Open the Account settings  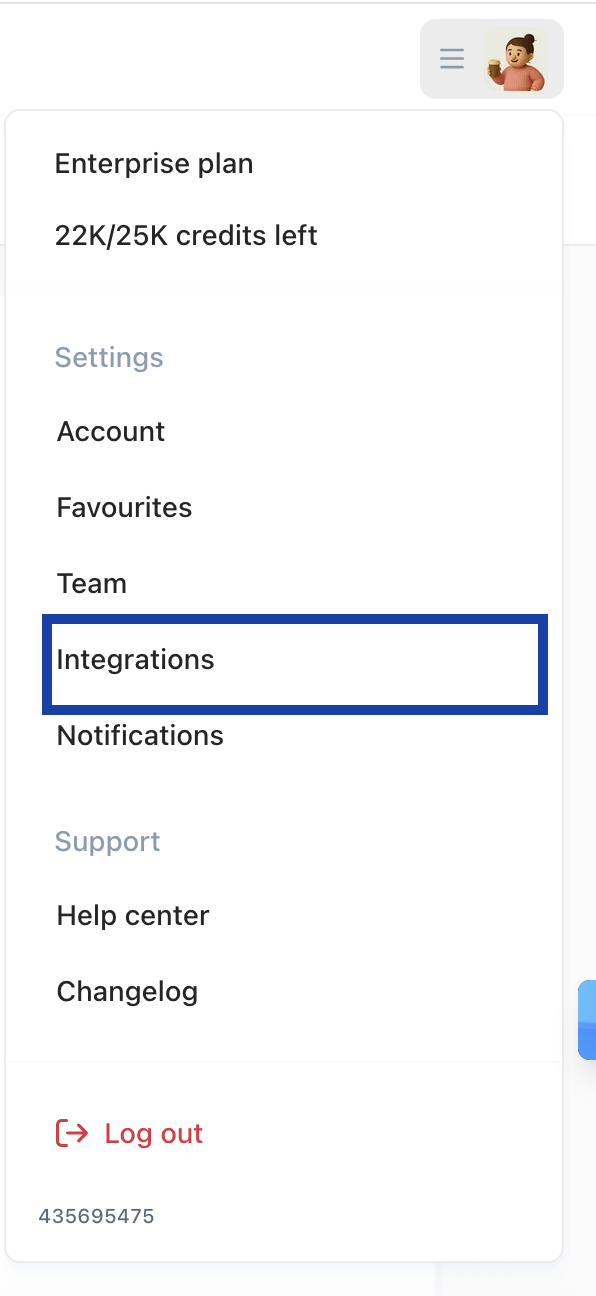click(x=111, y=432)
